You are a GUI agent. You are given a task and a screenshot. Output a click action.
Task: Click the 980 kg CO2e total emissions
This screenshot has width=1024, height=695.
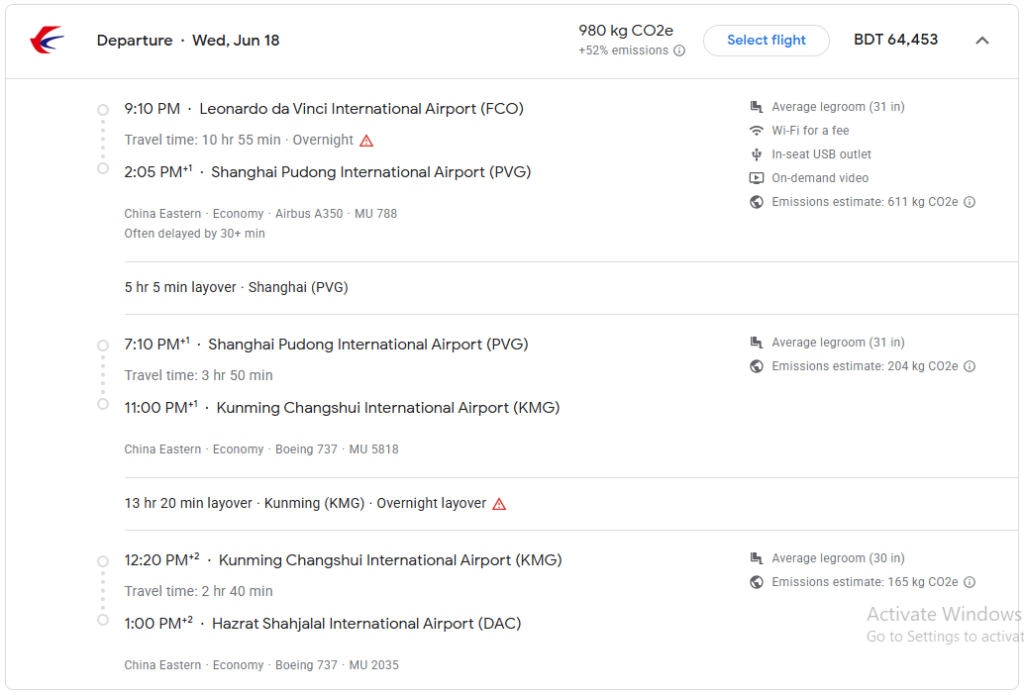coord(626,31)
